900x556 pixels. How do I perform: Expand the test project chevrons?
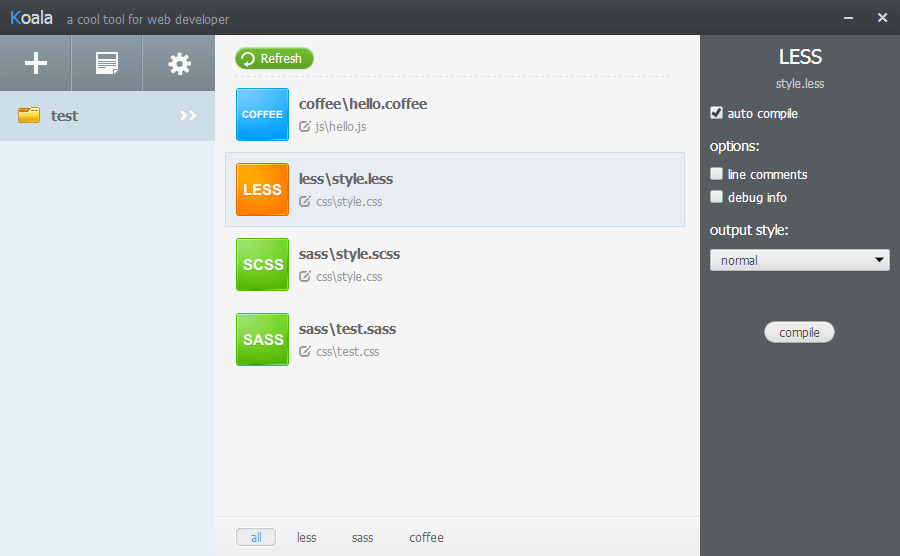point(188,116)
